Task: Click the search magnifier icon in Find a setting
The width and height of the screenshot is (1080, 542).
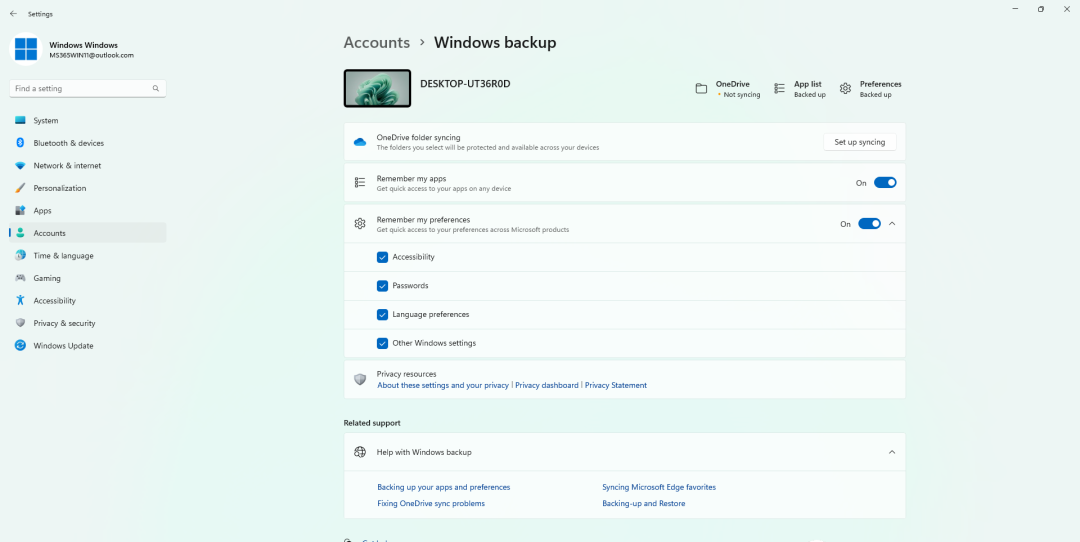Action: [x=156, y=89]
